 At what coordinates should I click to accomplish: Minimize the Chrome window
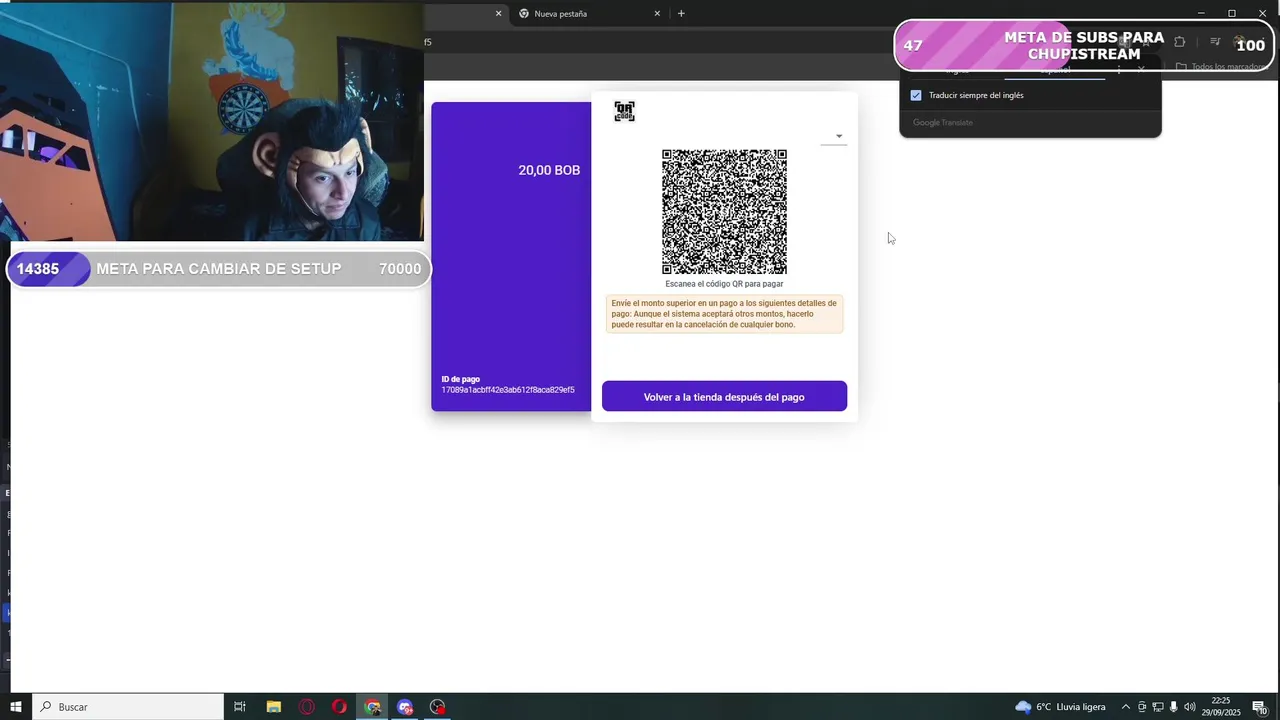point(1201,13)
